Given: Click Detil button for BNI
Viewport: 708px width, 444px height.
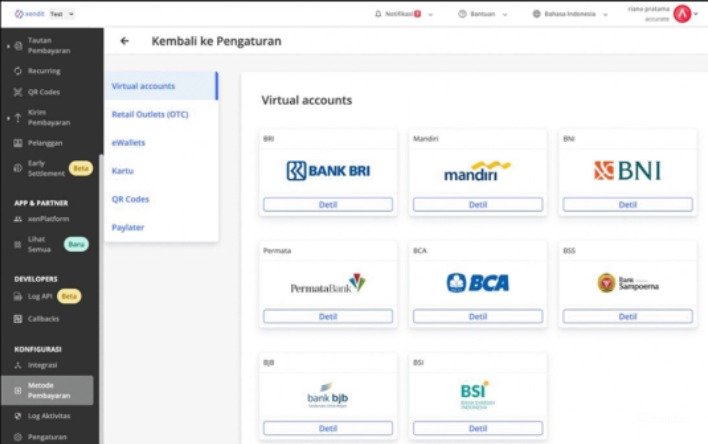Looking at the screenshot, I should click(628, 205).
